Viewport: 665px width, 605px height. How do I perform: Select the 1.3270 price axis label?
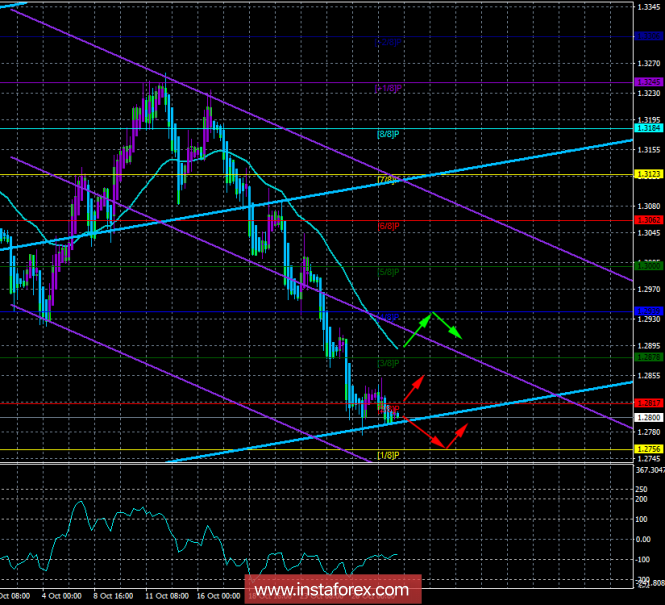point(649,64)
